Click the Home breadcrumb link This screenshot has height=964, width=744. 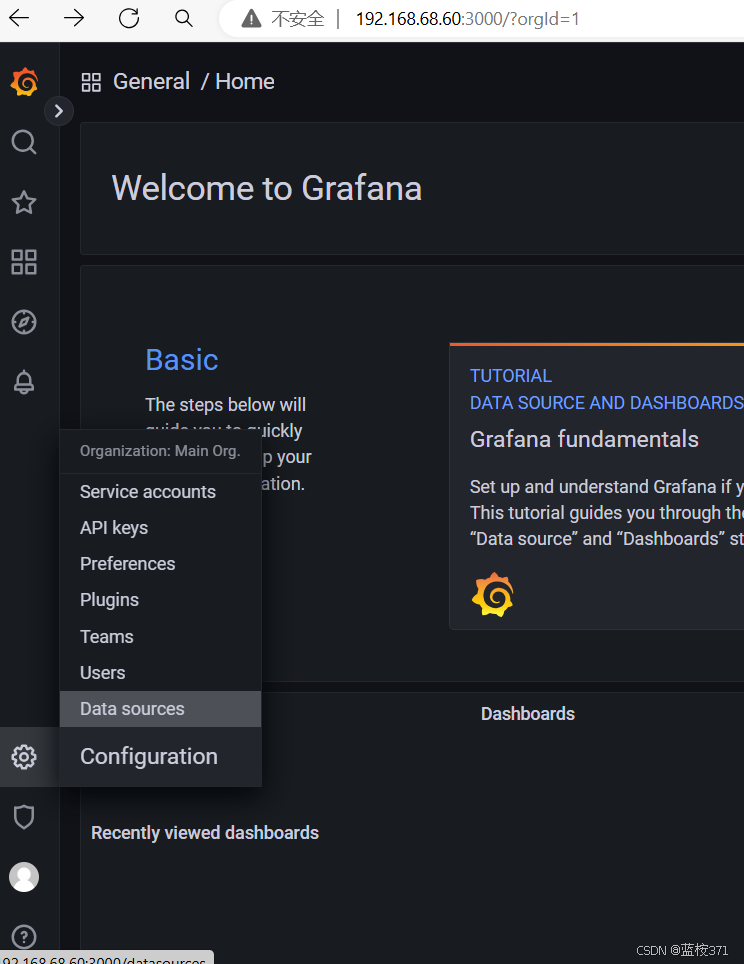coord(245,82)
